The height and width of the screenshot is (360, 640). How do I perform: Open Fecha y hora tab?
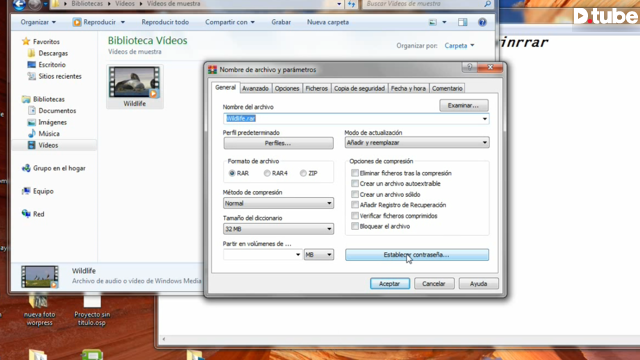pyautogui.click(x=408, y=88)
